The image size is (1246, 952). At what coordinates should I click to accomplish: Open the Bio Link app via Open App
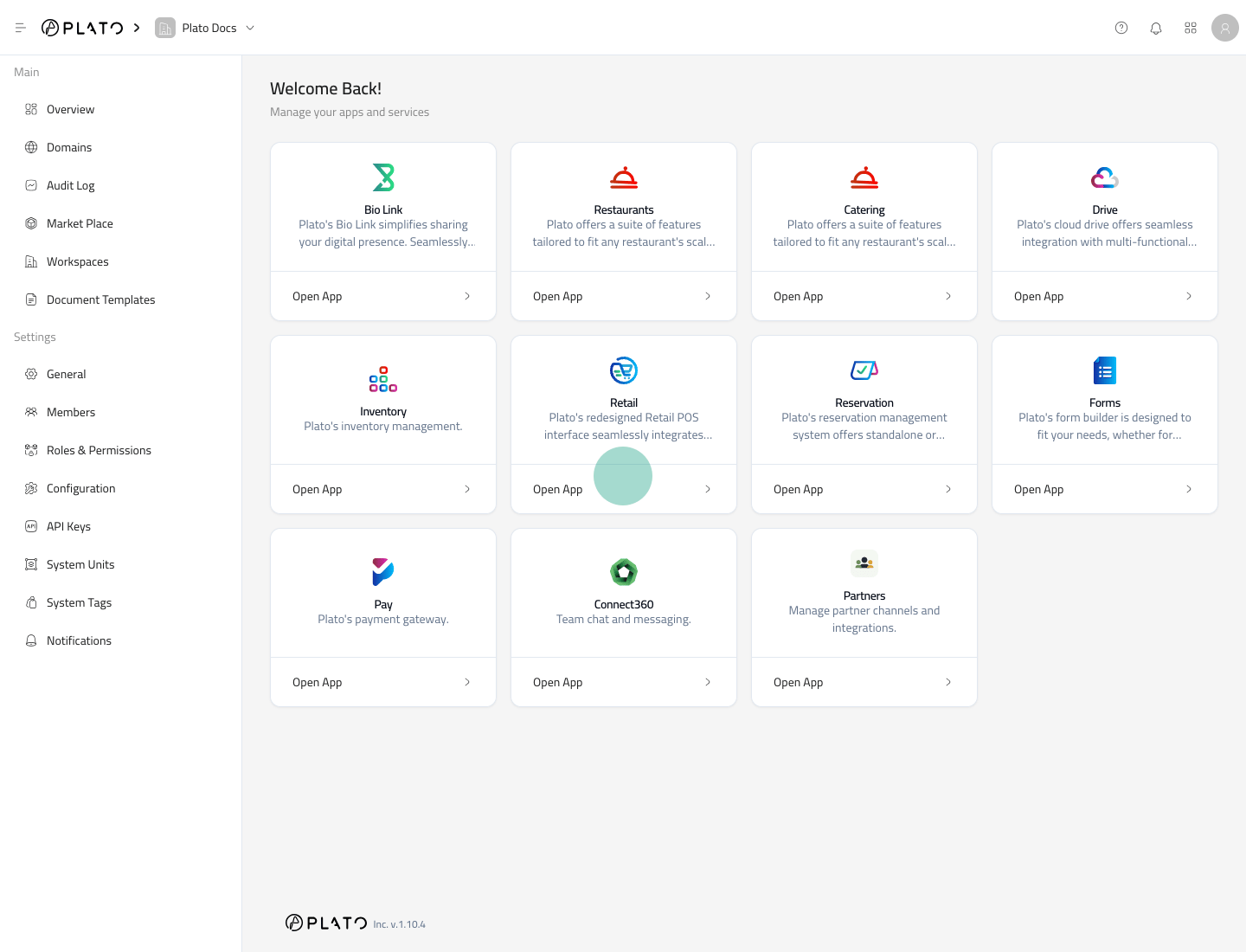point(383,296)
